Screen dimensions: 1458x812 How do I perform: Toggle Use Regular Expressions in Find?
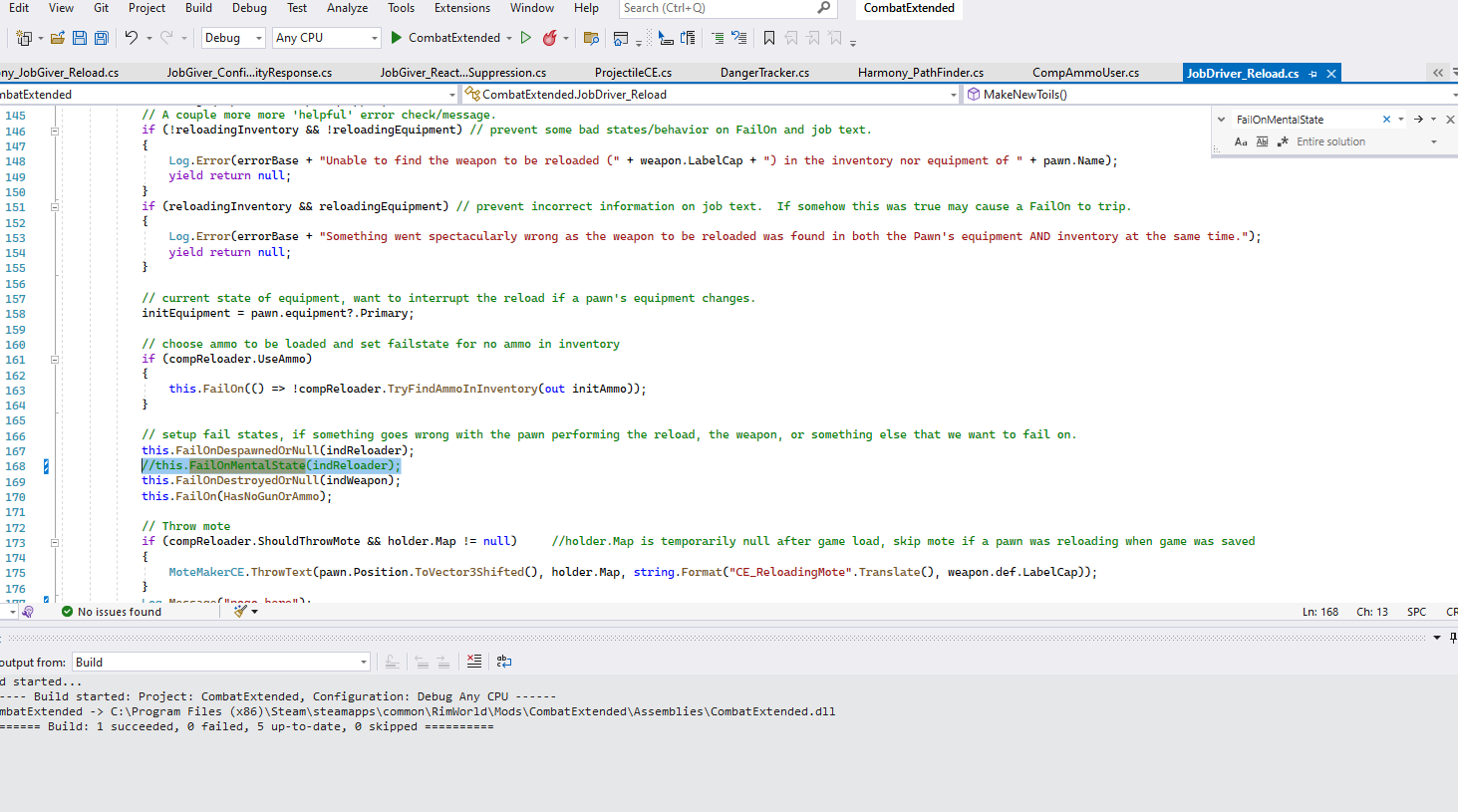point(1284,141)
